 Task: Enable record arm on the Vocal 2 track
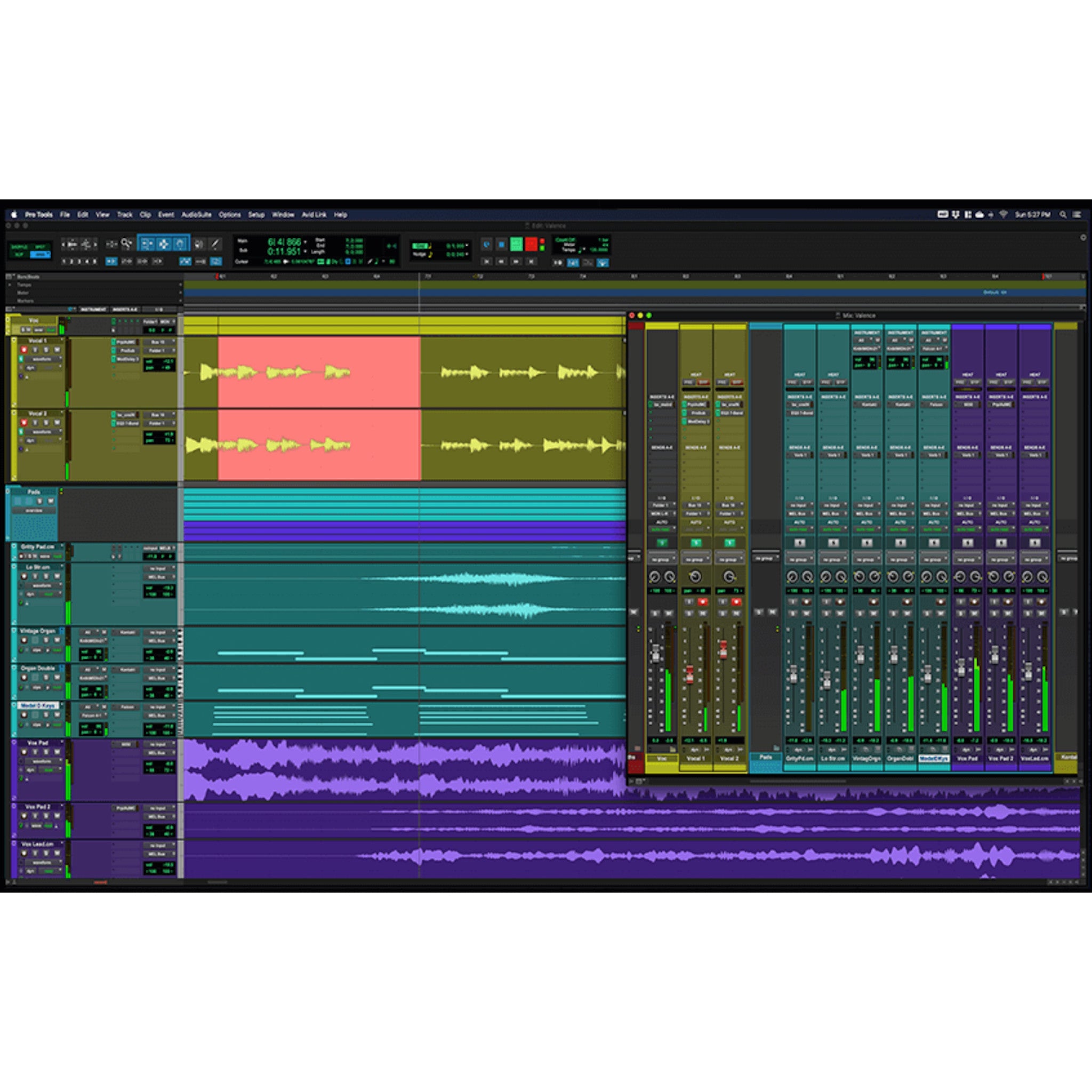(x=24, y=423)
